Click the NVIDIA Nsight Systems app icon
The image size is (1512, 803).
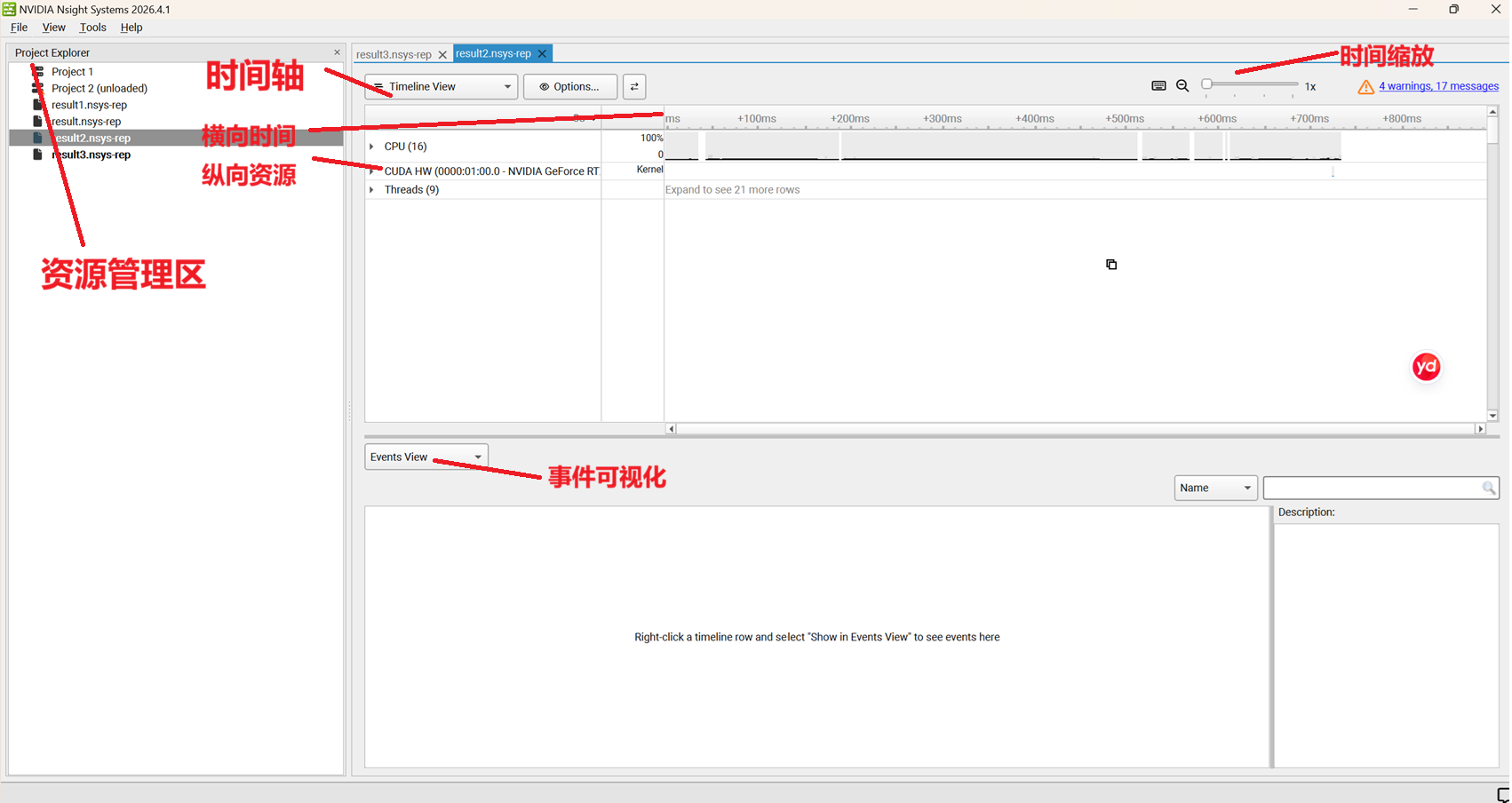tap(9, 9)
